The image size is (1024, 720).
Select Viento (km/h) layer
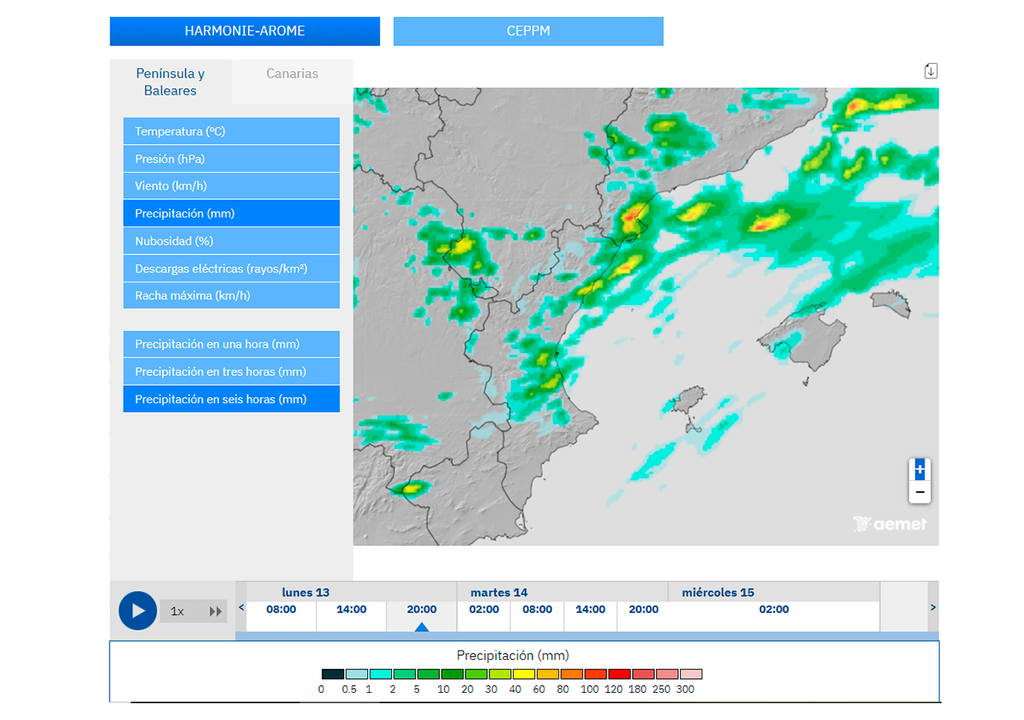tap(231, 186)
